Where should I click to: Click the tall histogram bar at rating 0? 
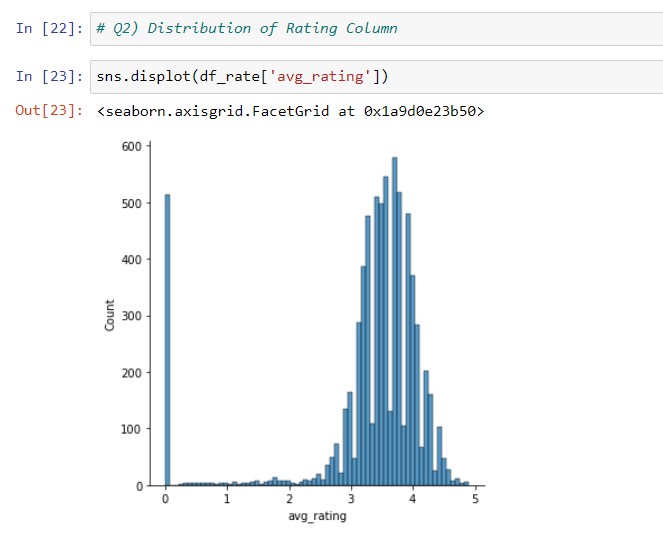pyautogui.click(x=167, y=340)
